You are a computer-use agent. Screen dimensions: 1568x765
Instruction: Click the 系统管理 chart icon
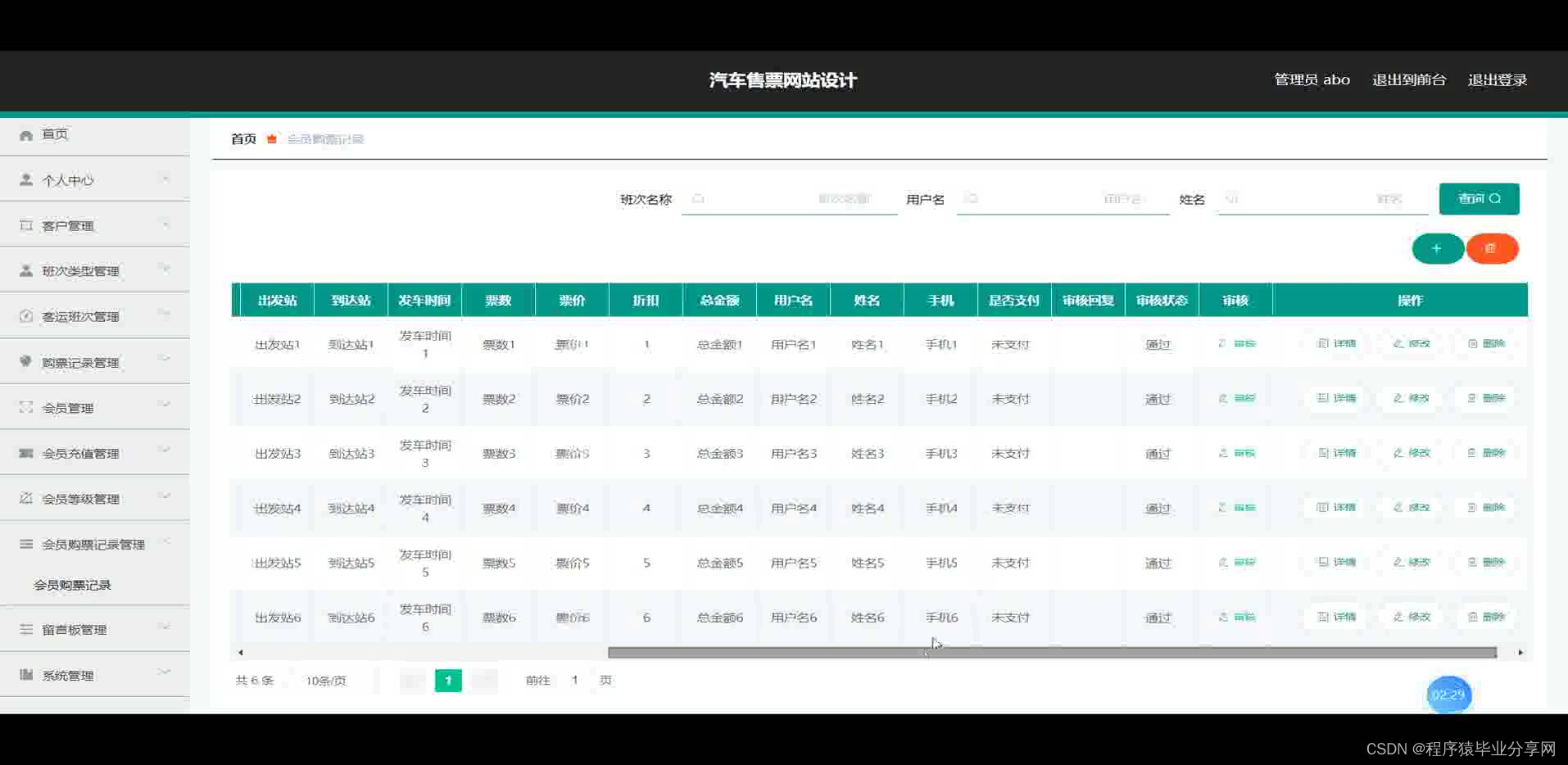[26, 675]
